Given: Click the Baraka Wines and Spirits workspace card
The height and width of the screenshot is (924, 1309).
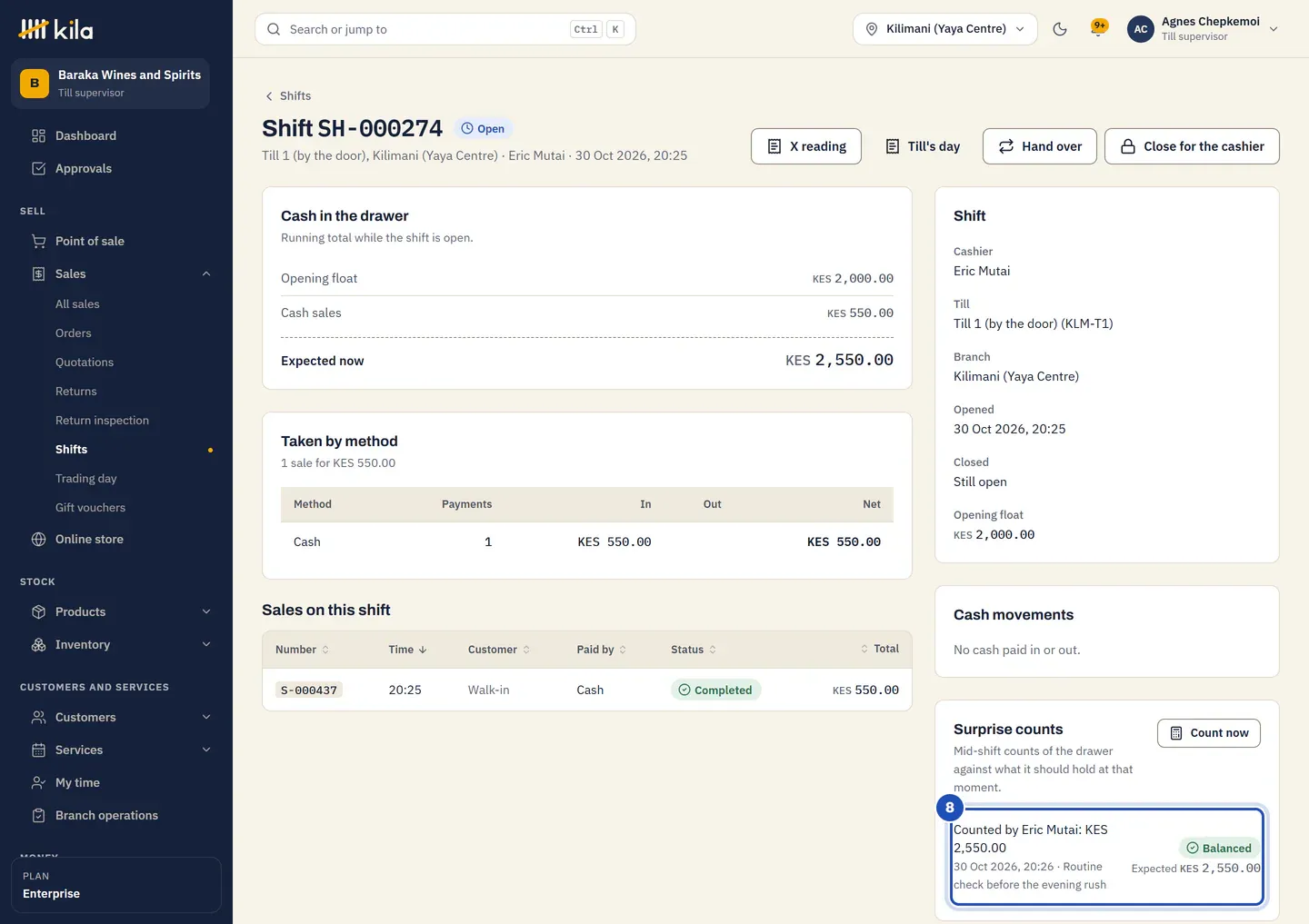Looking at the screenshot, I should [x=111, y=84].
